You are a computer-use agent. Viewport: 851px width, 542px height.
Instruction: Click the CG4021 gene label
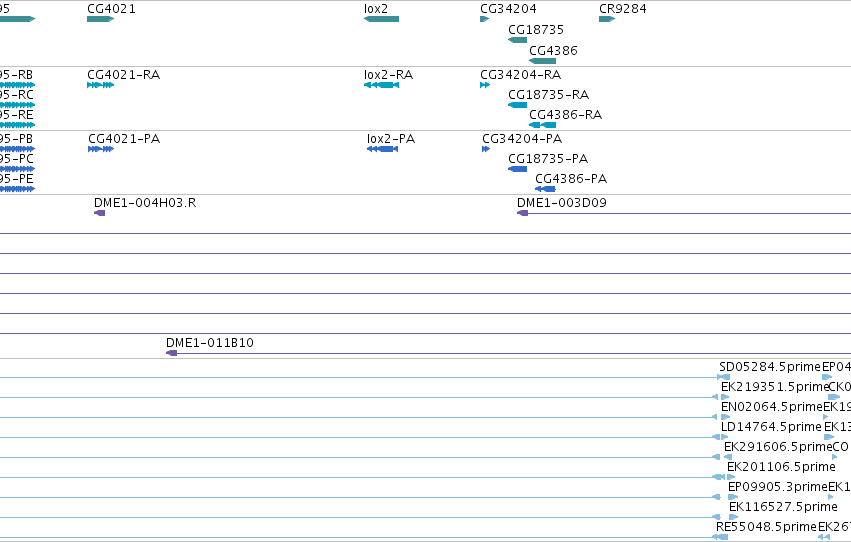click(x=111, y=9)
